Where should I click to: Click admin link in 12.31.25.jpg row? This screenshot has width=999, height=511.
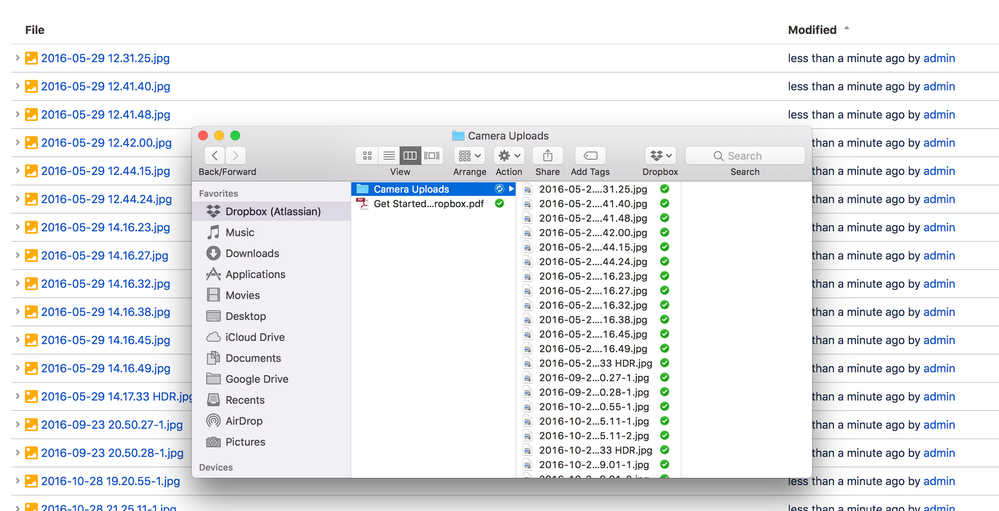pos(939,59)
